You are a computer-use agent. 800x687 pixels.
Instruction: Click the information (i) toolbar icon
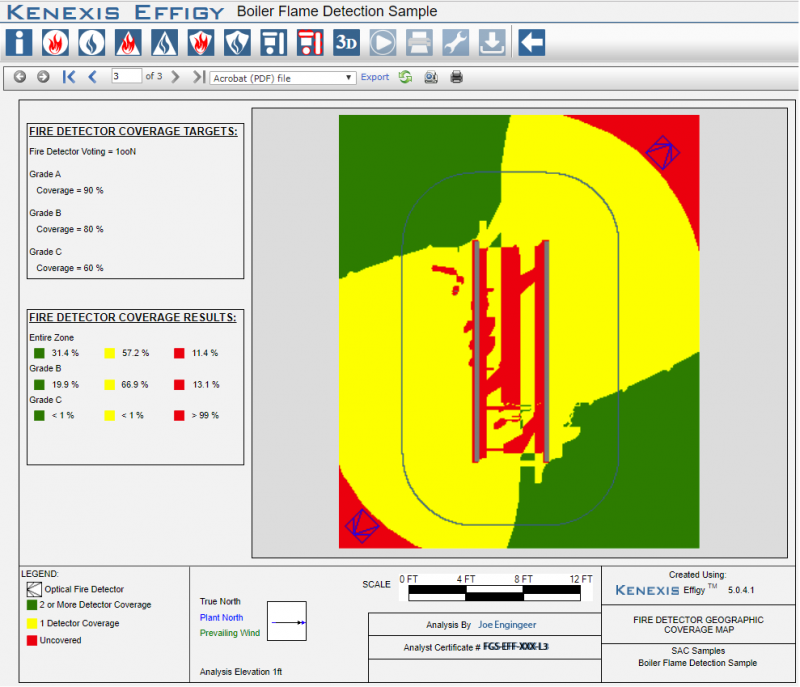coord(20,43)
